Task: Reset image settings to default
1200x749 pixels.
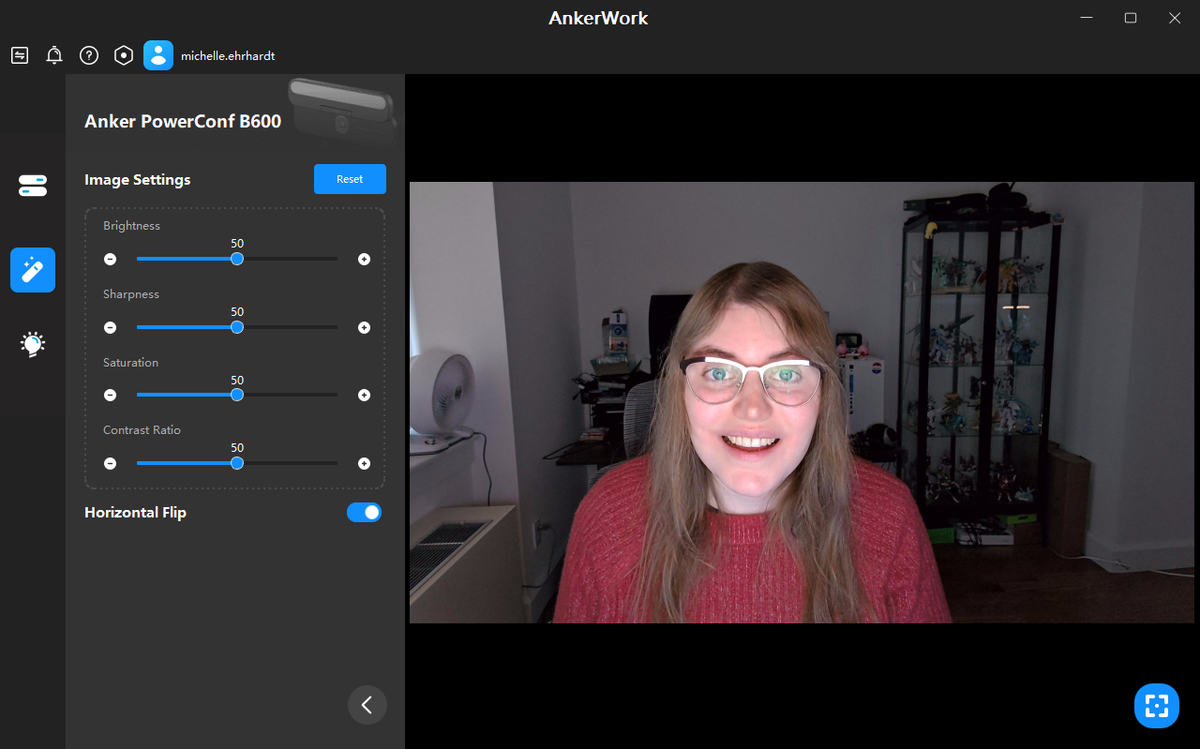Action: coord(350,179)
